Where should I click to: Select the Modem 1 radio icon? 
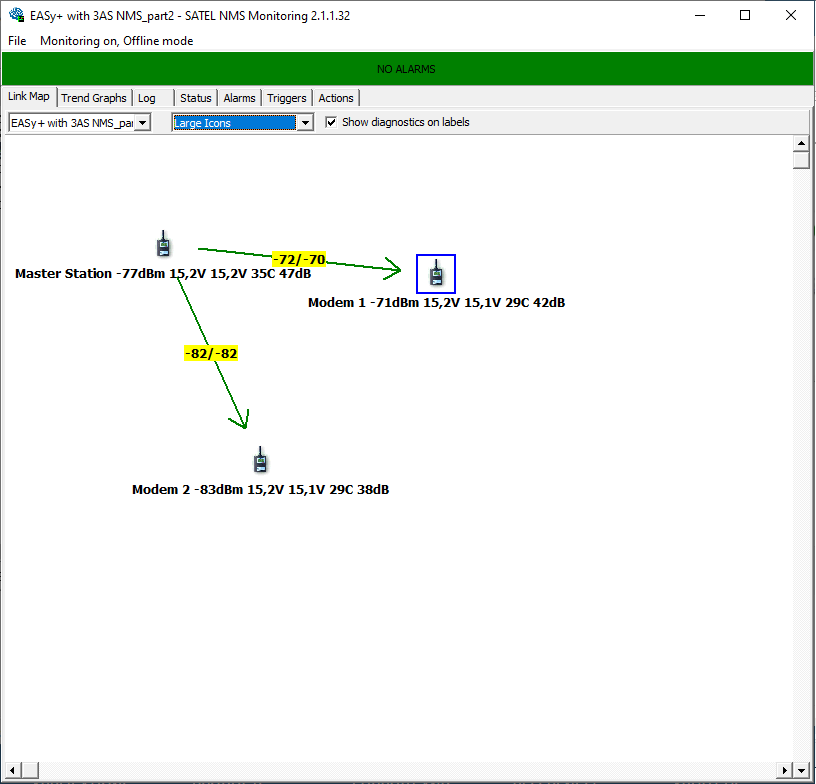pos(436,273)
